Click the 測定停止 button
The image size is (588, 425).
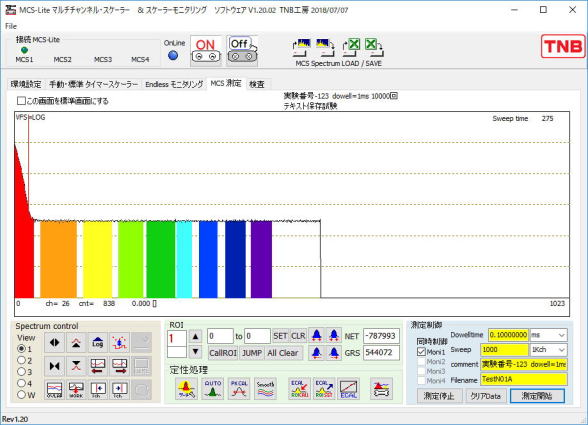click(439, 396)
